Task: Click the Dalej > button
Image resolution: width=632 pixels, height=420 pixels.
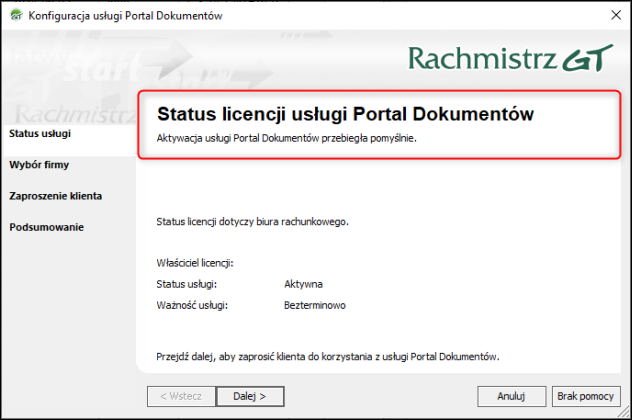Action: tap(250, 396)
